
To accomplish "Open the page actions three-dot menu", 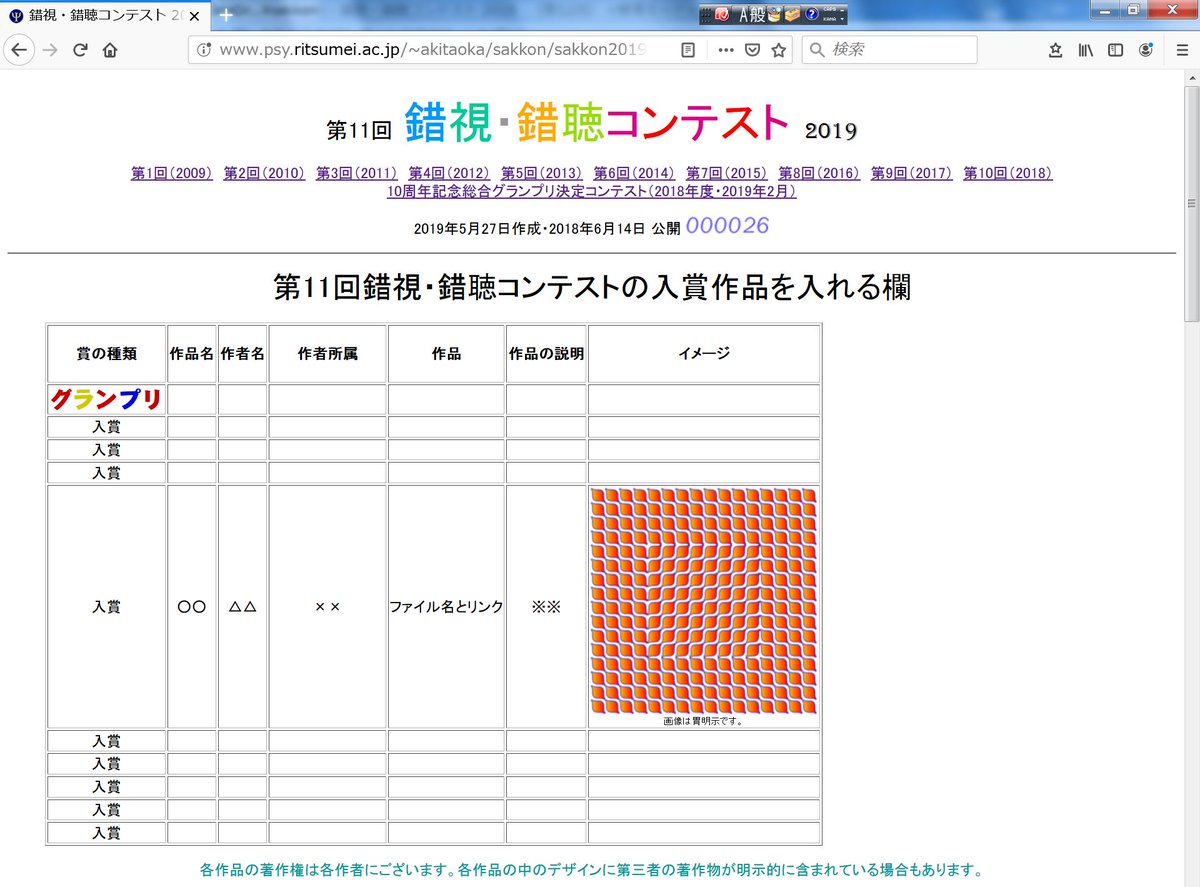I will coord(726,50).
